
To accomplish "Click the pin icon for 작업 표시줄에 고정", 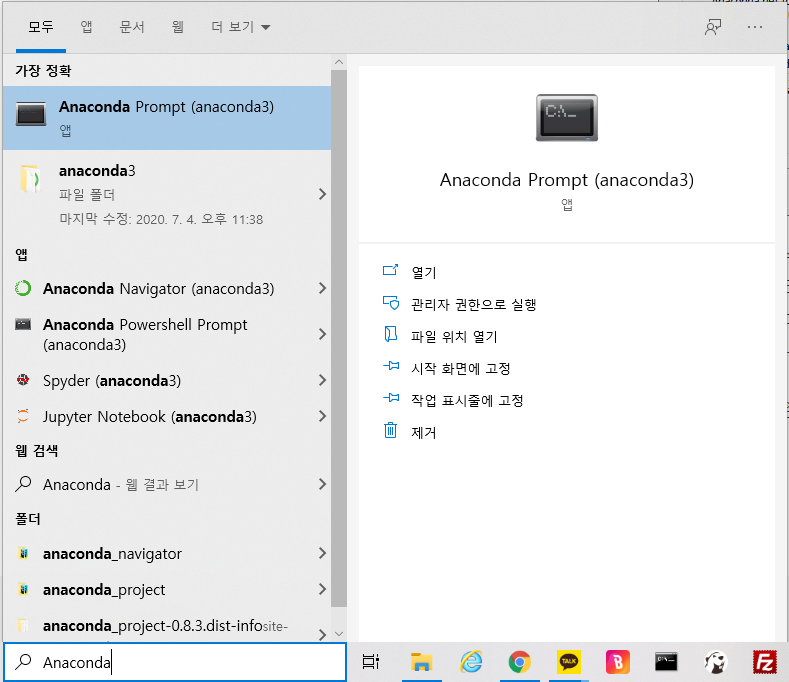I will point(391,399).
